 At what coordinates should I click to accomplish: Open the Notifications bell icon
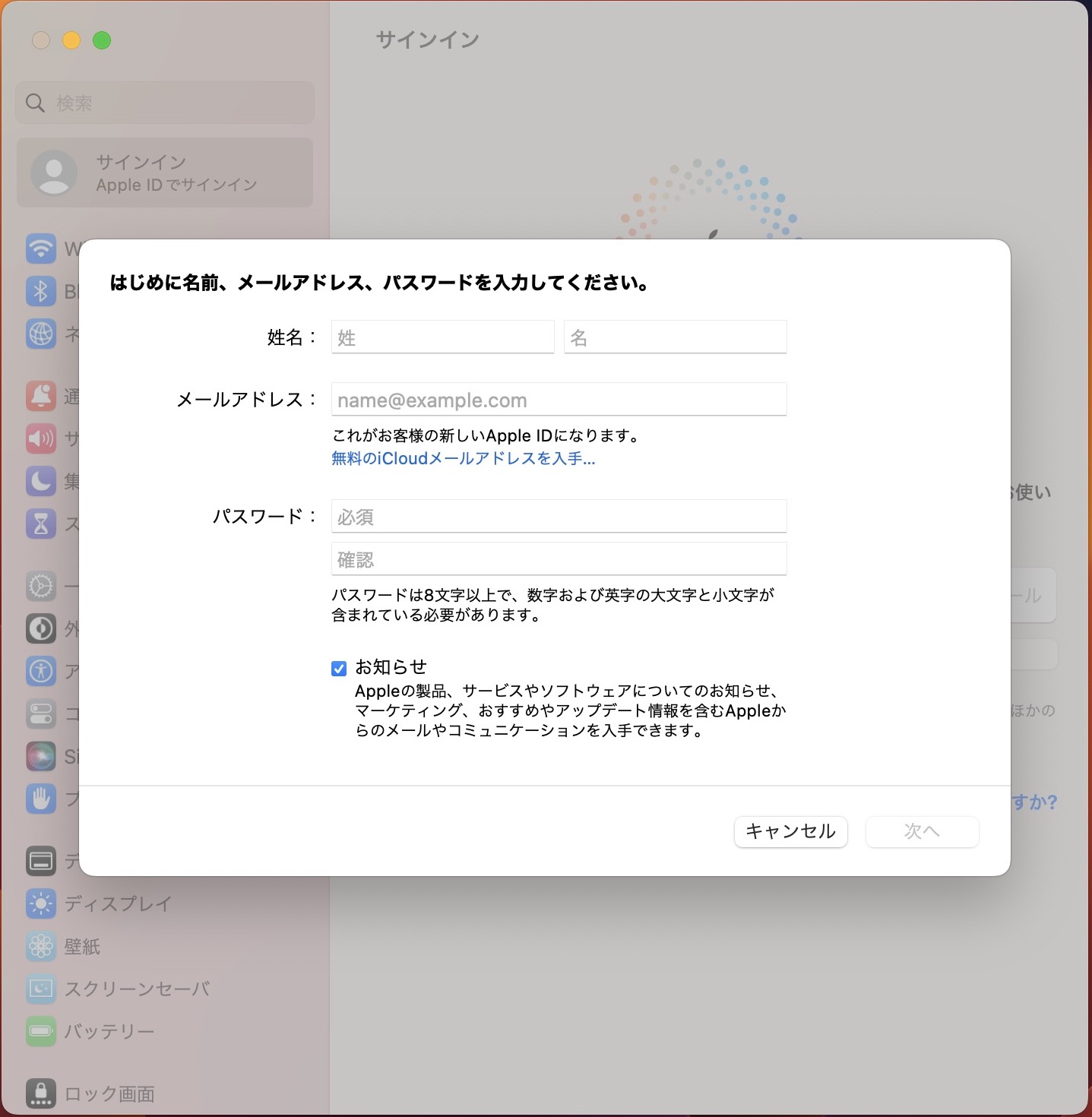(x=41, y=396)
